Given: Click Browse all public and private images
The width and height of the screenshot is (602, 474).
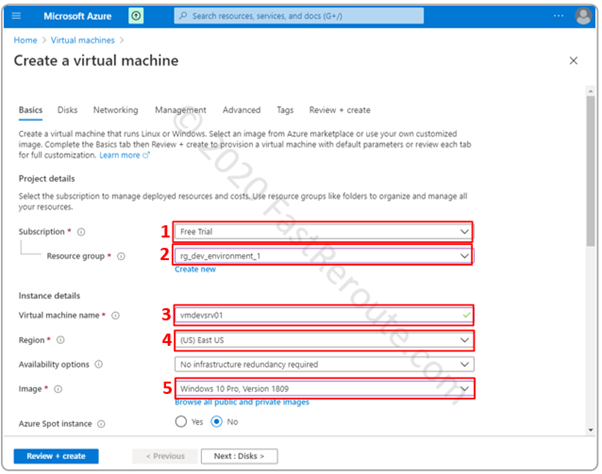Looking at the screenshot, I should 242,402.
